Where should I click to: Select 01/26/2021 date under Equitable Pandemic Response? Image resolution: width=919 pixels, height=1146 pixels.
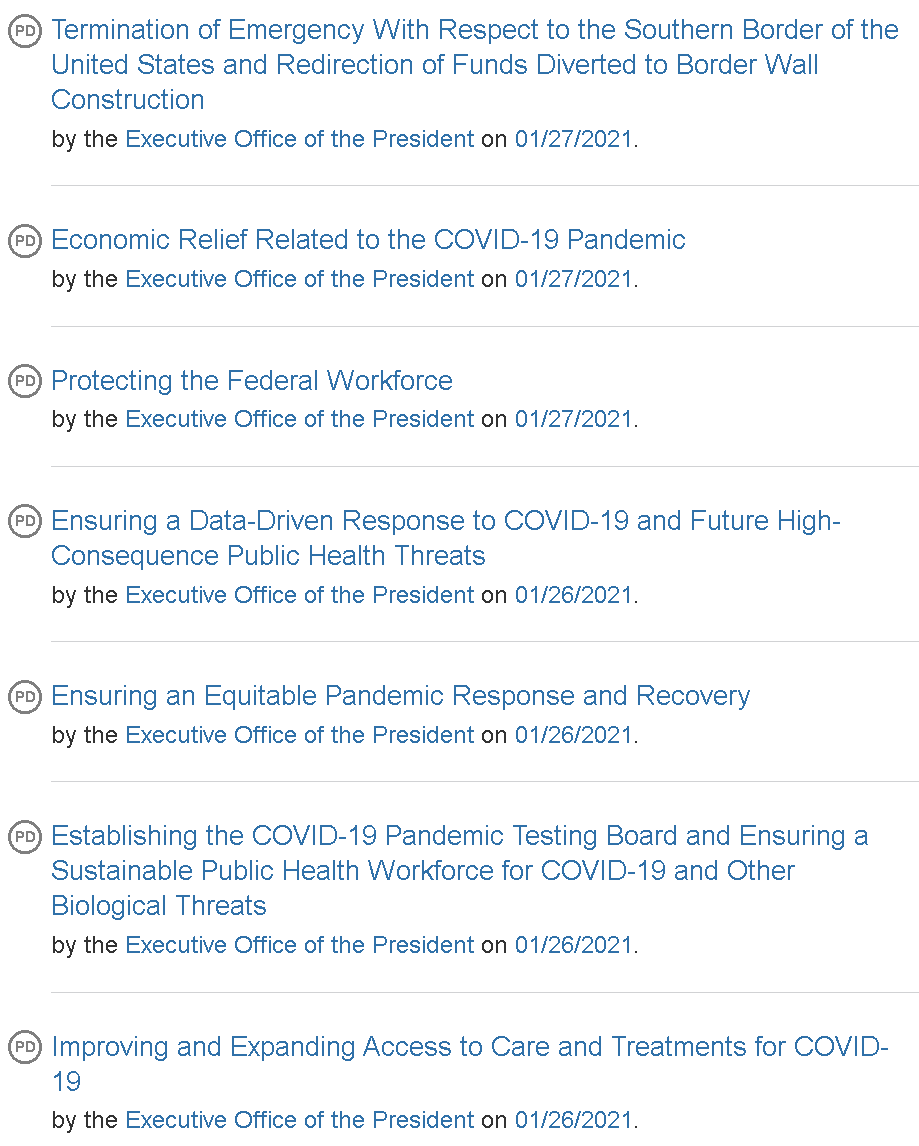(574, 735)
